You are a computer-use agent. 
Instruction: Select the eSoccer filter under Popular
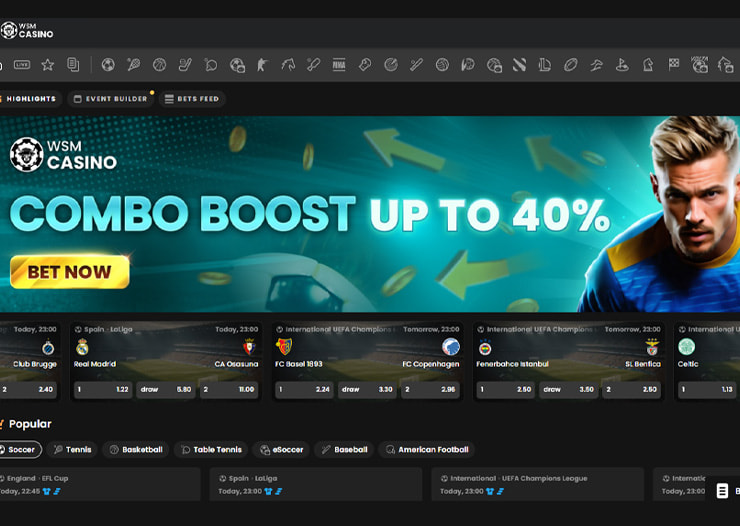click(x=281, y=450)
